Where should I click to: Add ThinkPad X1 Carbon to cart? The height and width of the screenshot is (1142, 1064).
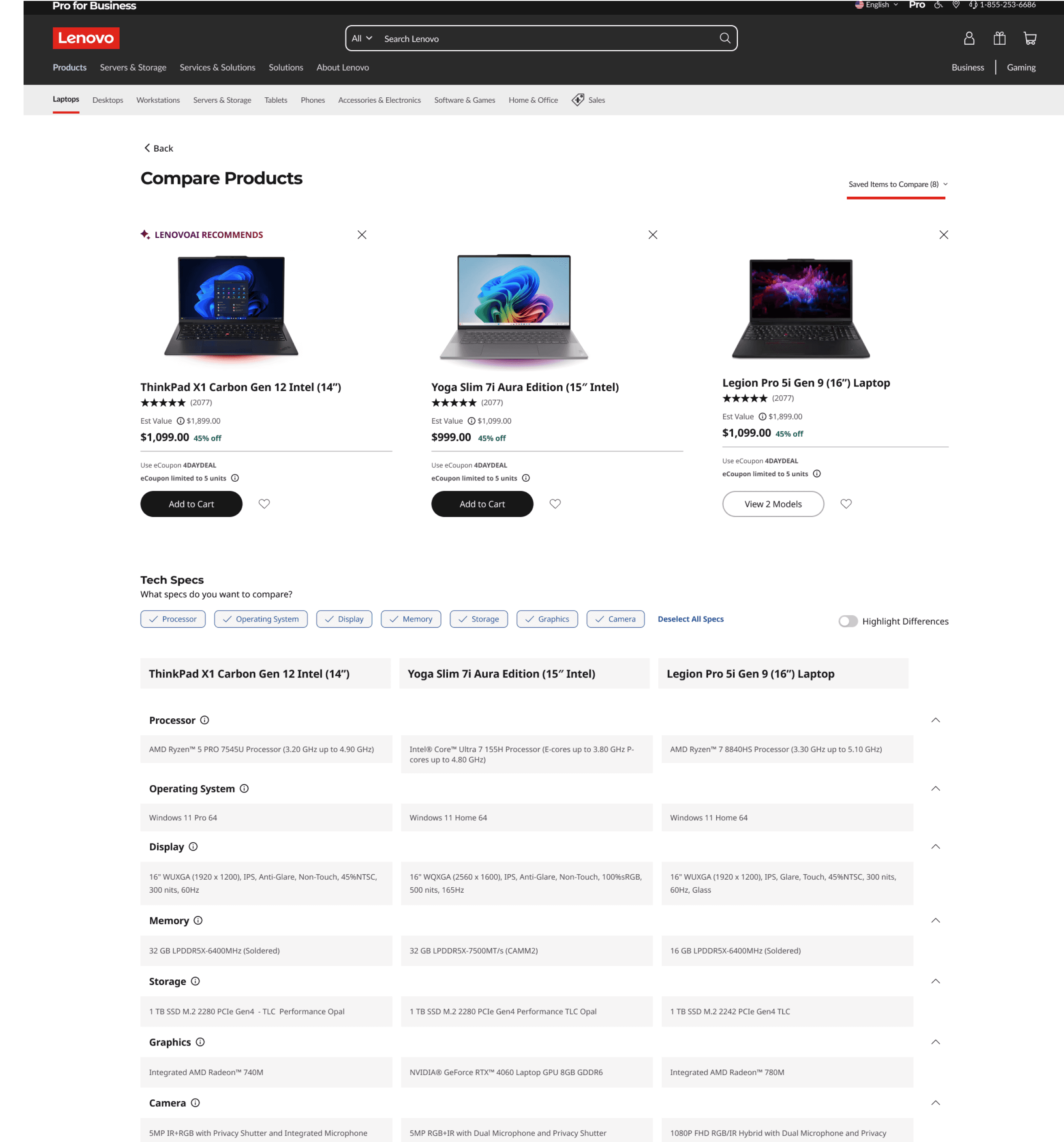(x=191, y=504)
